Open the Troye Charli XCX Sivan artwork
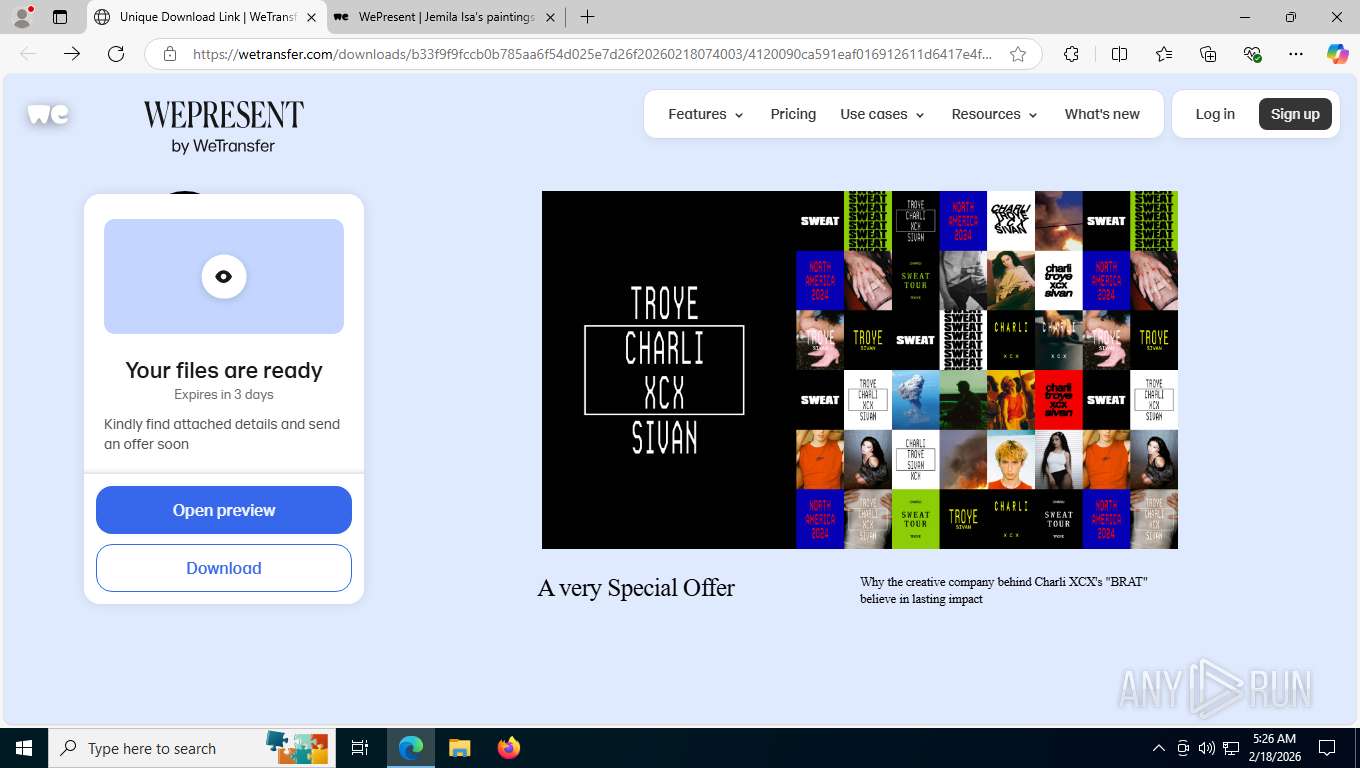1360x768 pixels. point(860,370)
